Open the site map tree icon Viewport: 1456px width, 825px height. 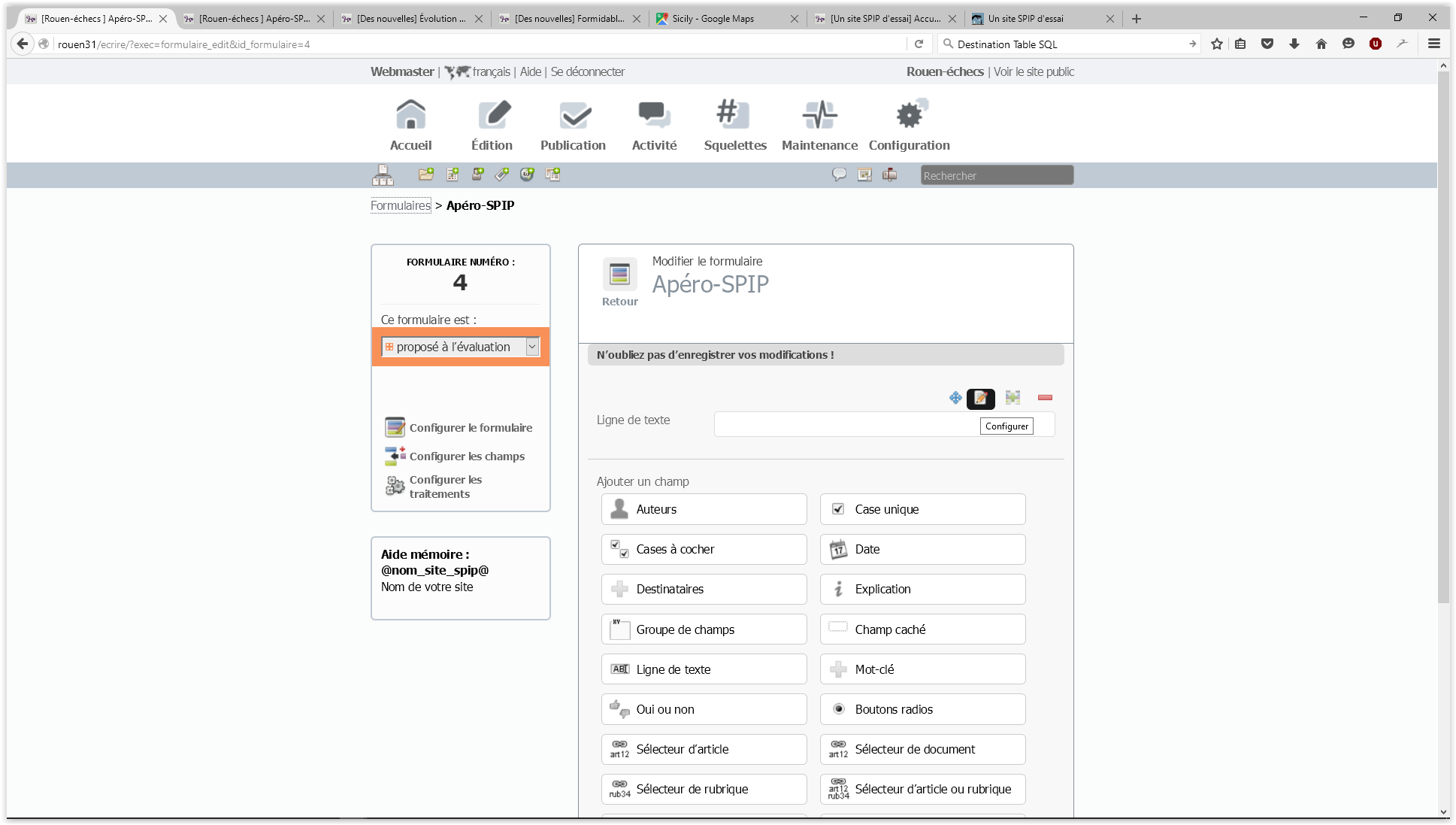click(x=383, y=175)
